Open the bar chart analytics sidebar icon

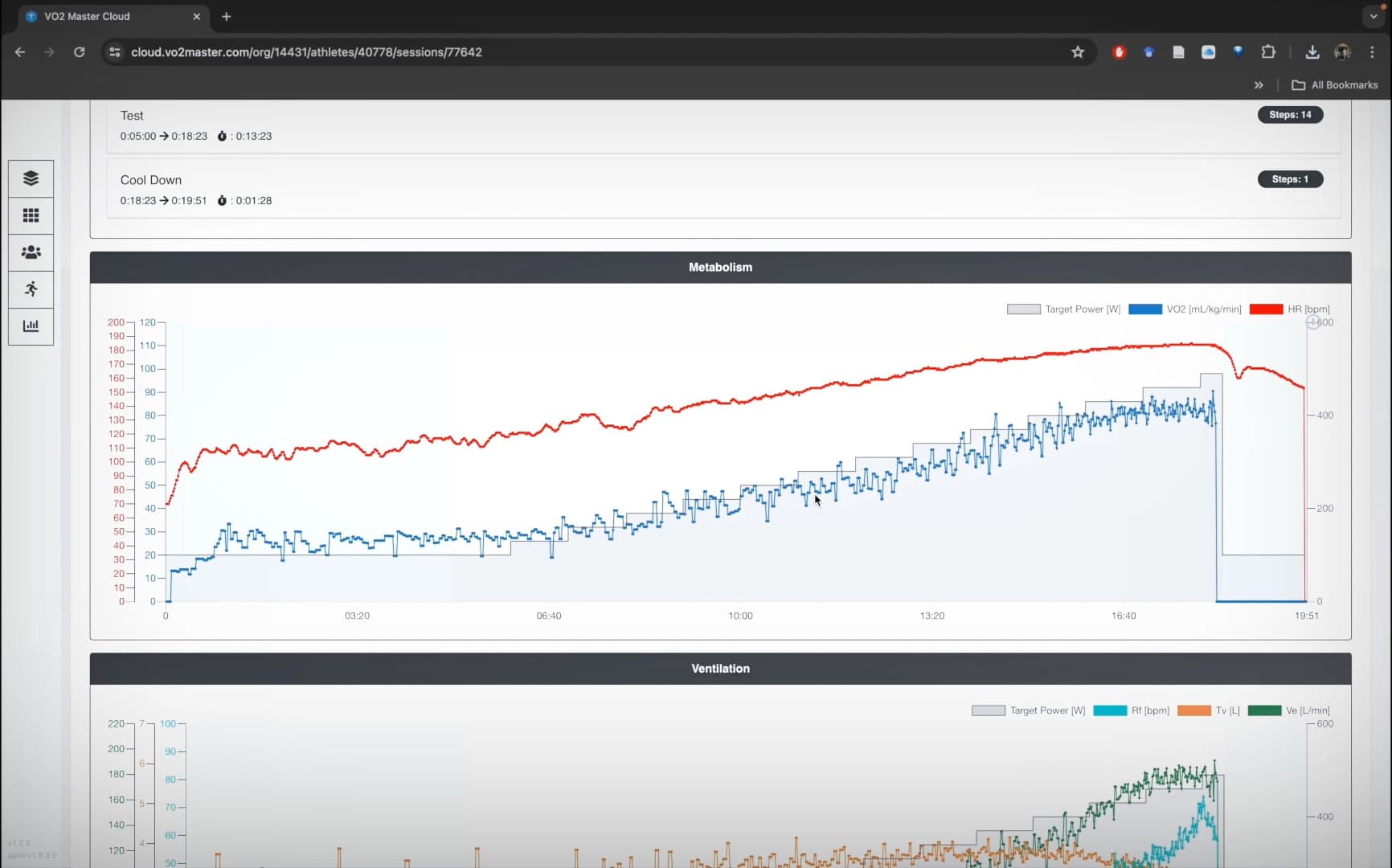(31, 326)
